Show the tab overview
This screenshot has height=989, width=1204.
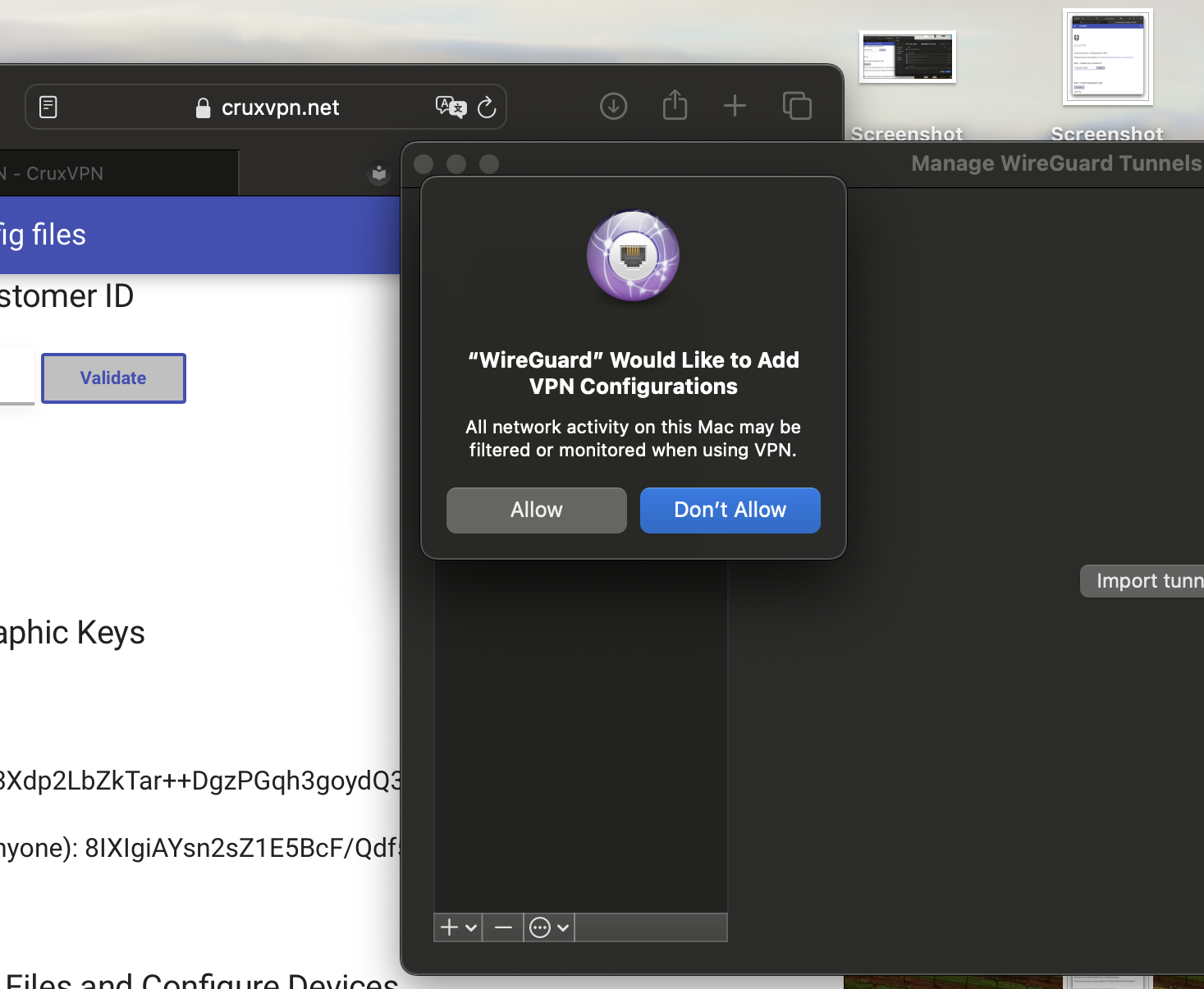[x=796, y=106]
